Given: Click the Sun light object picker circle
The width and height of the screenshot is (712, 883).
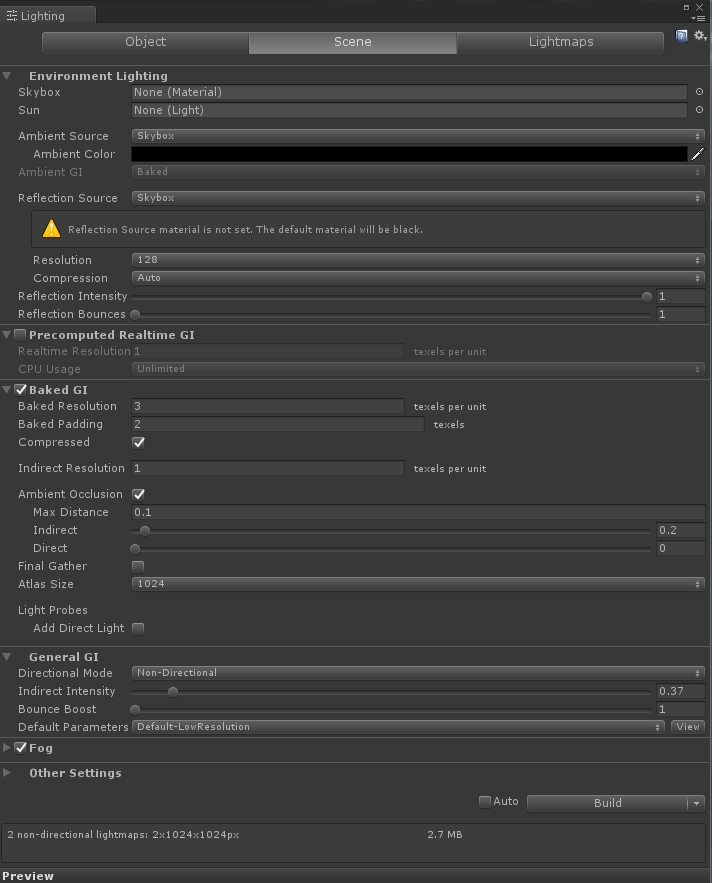Looking at the screenshot, I should tap(699, 110).
